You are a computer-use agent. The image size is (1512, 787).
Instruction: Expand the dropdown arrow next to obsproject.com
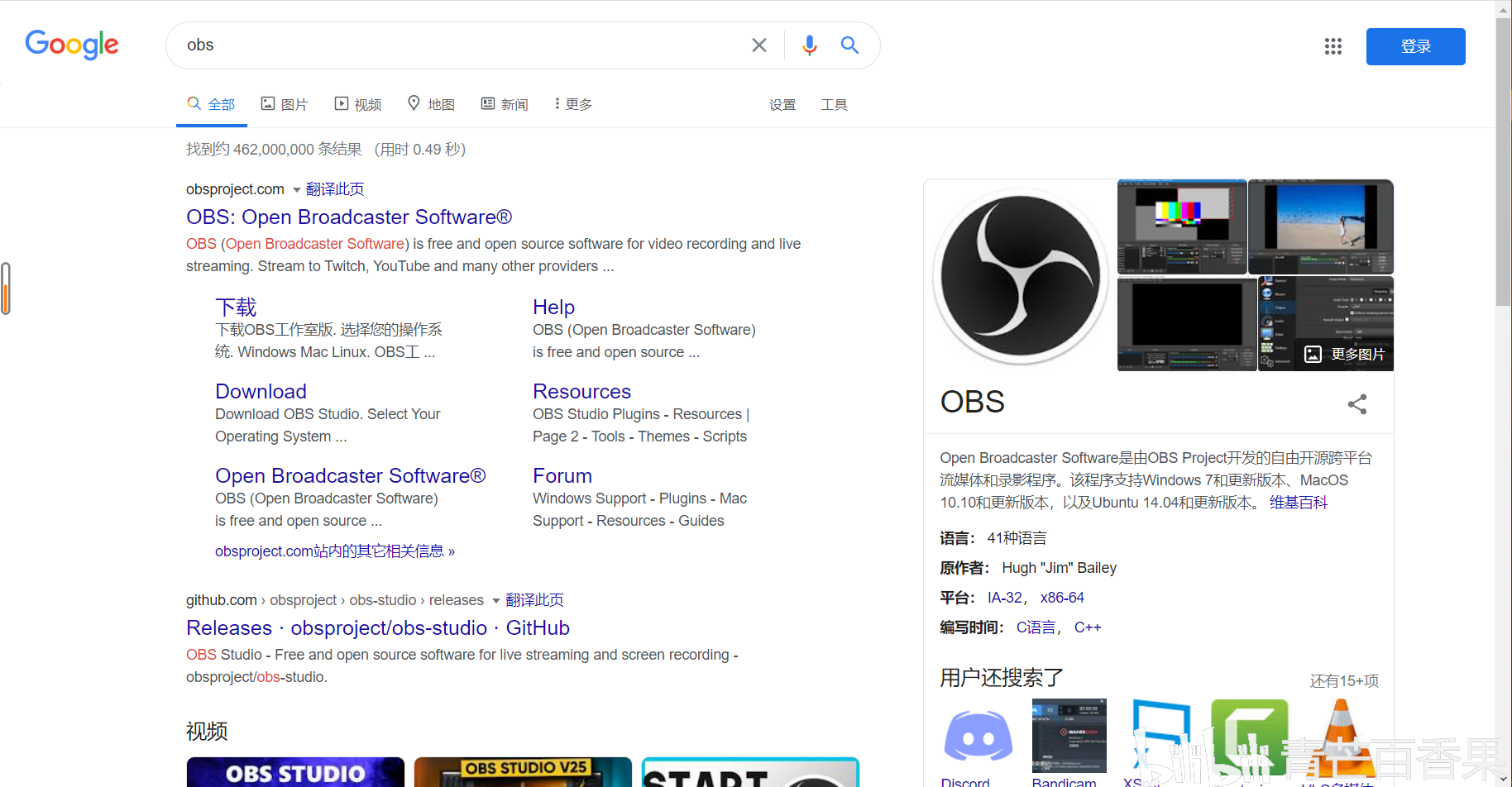[297, 190]
